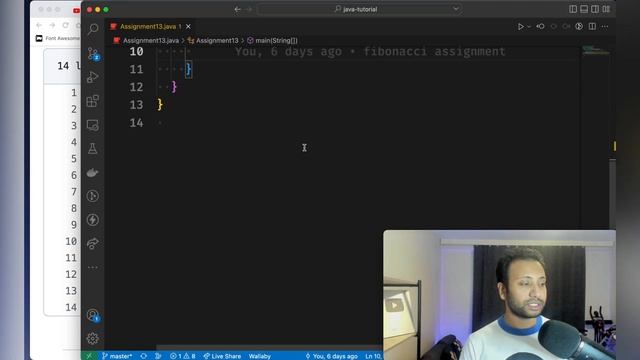Open the Manage gear menu
Viewport: 640px width, 360px height.
click(93, 338)
